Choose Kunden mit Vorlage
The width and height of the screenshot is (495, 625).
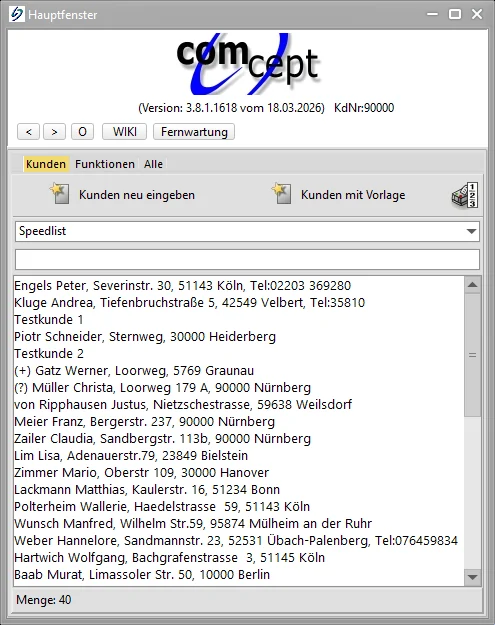tap(353, 195)
